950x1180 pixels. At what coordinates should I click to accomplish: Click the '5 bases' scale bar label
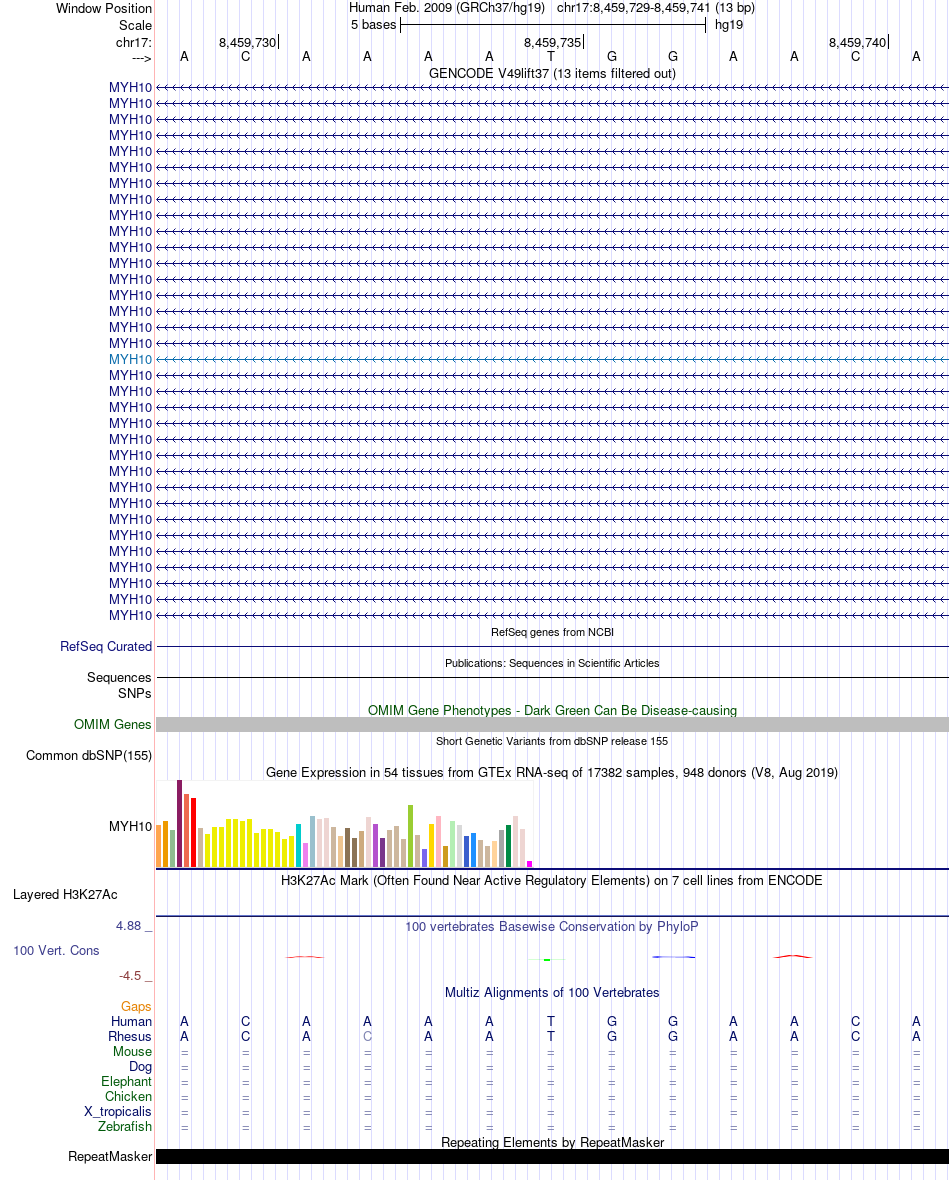click(x=373, y=25)
